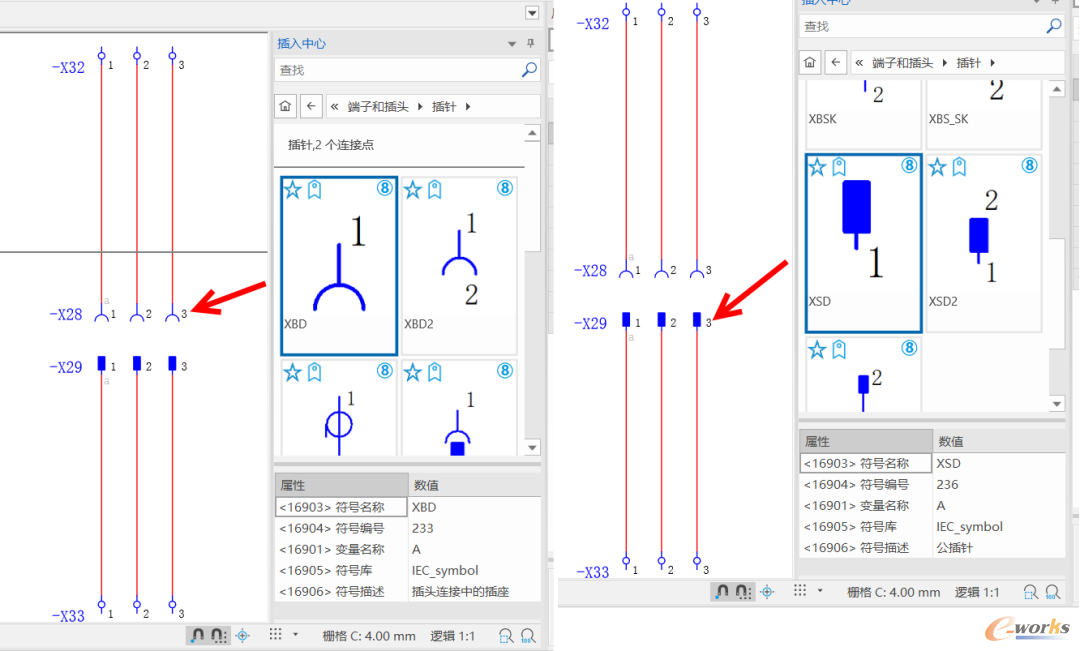Click the search magnifier in right Insert Center
Screen dimensions: 1080x651
pyautogui.click(x=1054, y=26)
